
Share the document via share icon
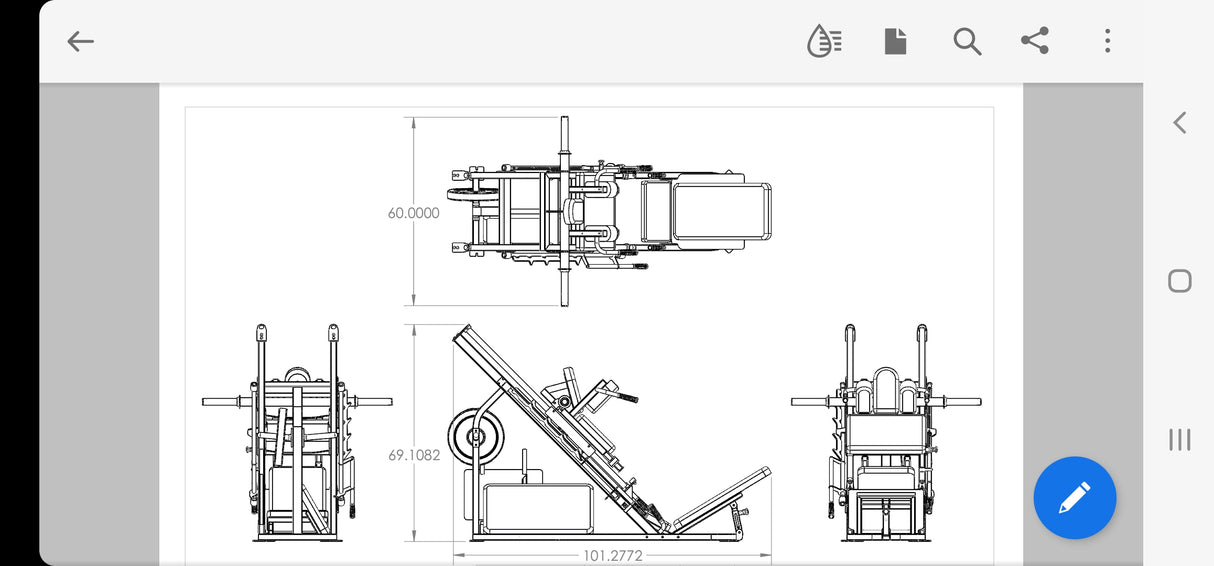(x=1035, y=41)
